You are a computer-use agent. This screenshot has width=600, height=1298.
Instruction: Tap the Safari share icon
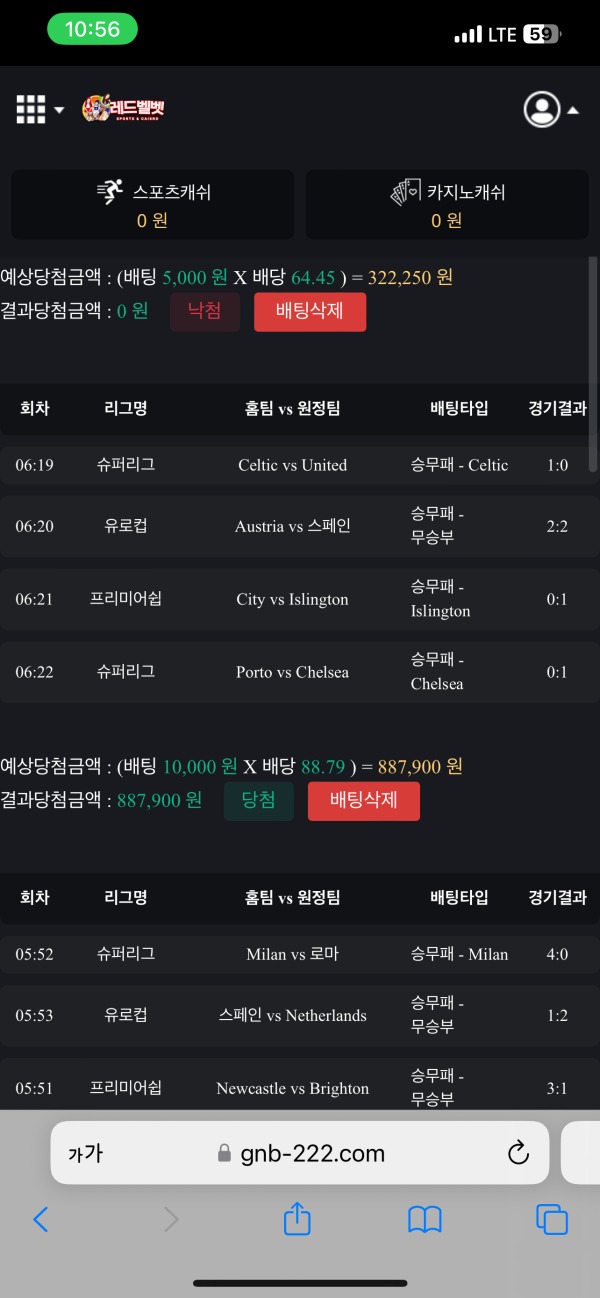[x=296, y=1220]
